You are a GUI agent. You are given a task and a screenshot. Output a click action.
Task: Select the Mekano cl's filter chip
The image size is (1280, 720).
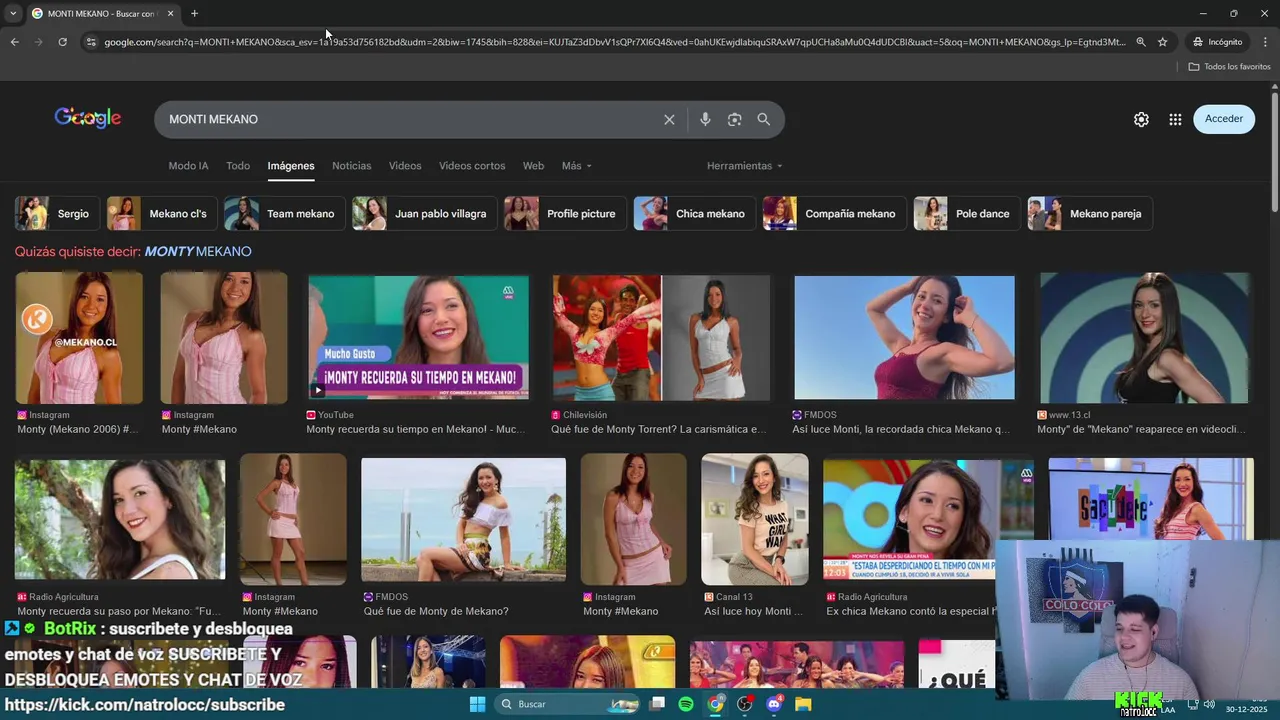click(x=161, y=213)
